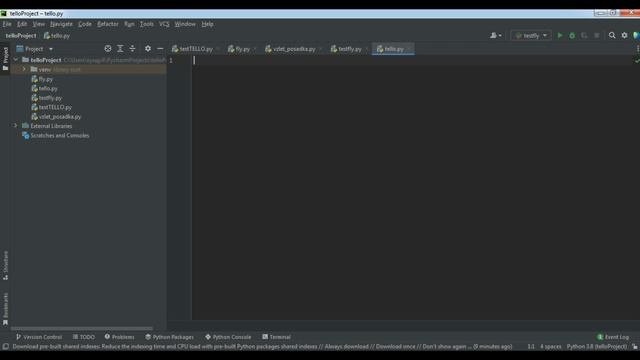Image resolution: width=640 pixels, height=360 pixels.
Task: Open Terminal tool window
Action: pyautogui.click(x=276, y=337)
